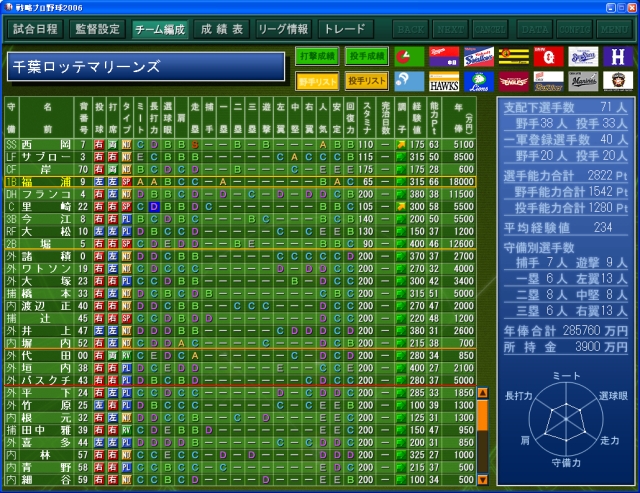Choose the purple H team logo
The image size is (640, 493).
618,56
